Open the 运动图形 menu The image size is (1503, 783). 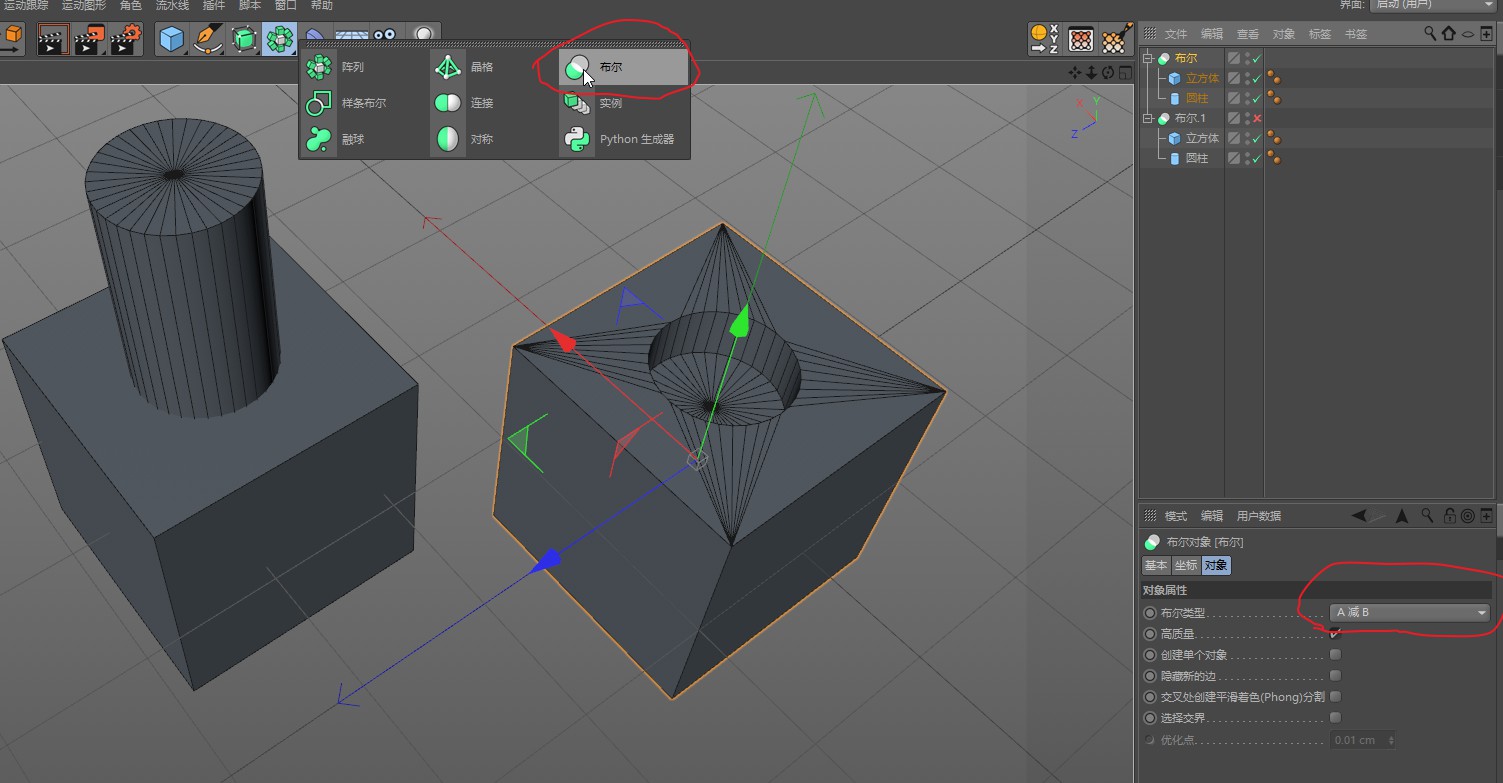click(x=83, y=6)
